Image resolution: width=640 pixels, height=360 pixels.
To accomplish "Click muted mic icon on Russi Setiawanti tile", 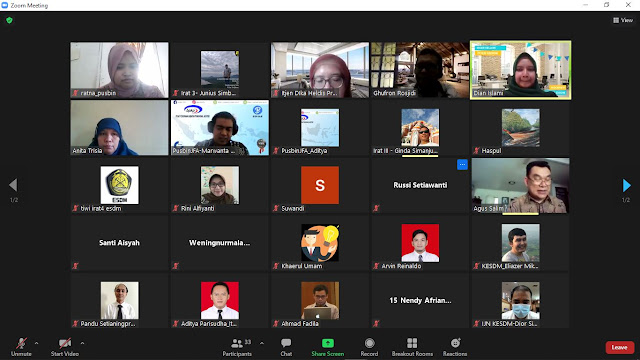I will [x=376, y=209].
